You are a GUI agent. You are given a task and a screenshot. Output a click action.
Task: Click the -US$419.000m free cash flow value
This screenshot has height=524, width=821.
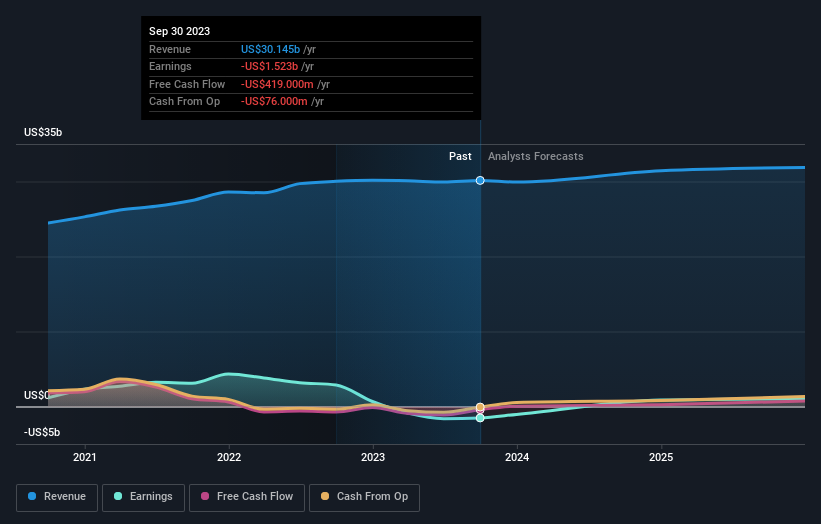[277, 84]
